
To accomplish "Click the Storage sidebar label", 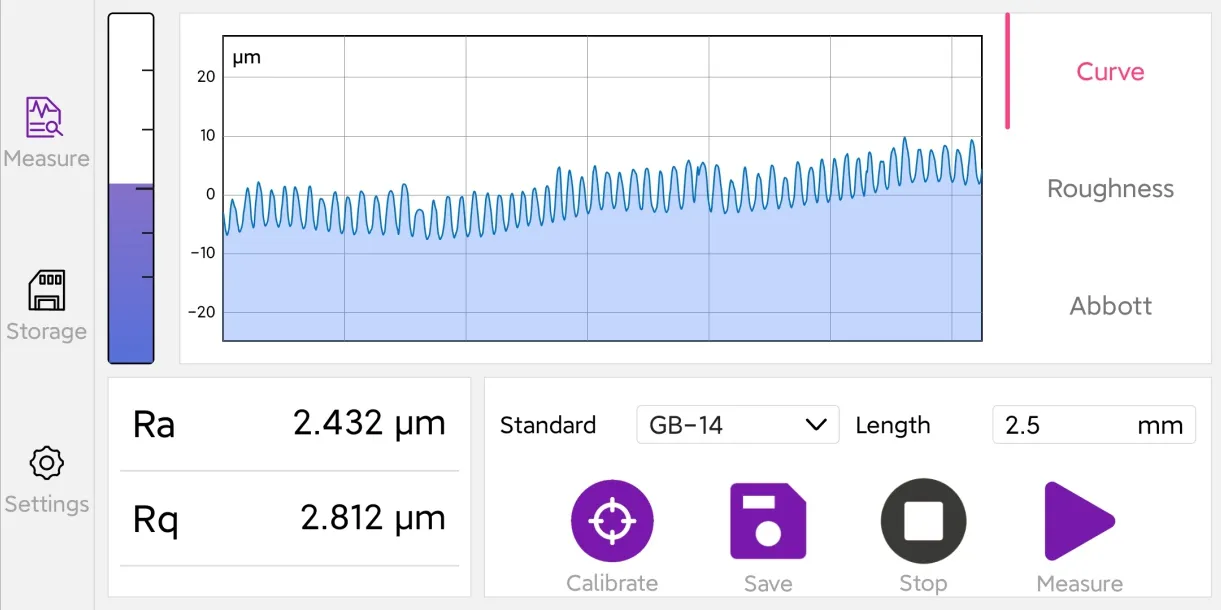I will [x=46, y=331].
